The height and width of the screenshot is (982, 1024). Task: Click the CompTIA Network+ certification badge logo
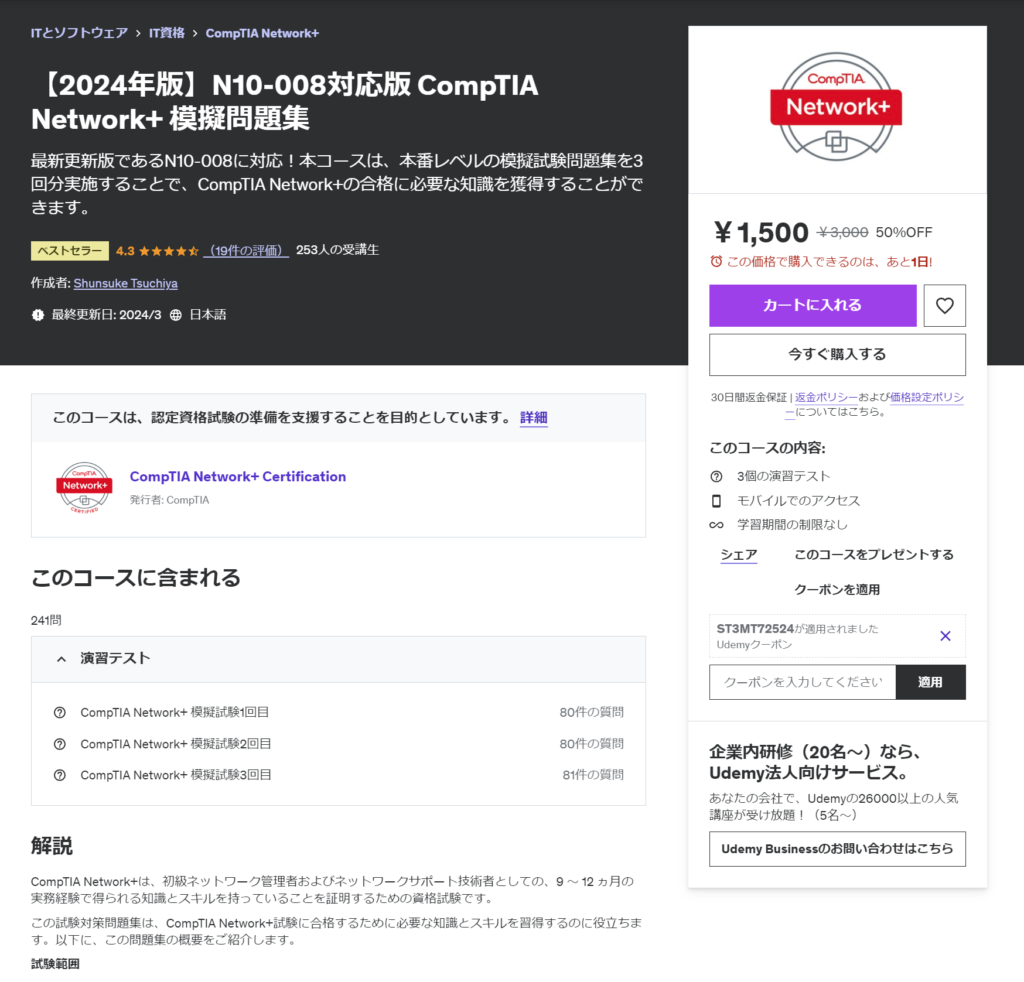pyautogui.click(x=84, y=487)
